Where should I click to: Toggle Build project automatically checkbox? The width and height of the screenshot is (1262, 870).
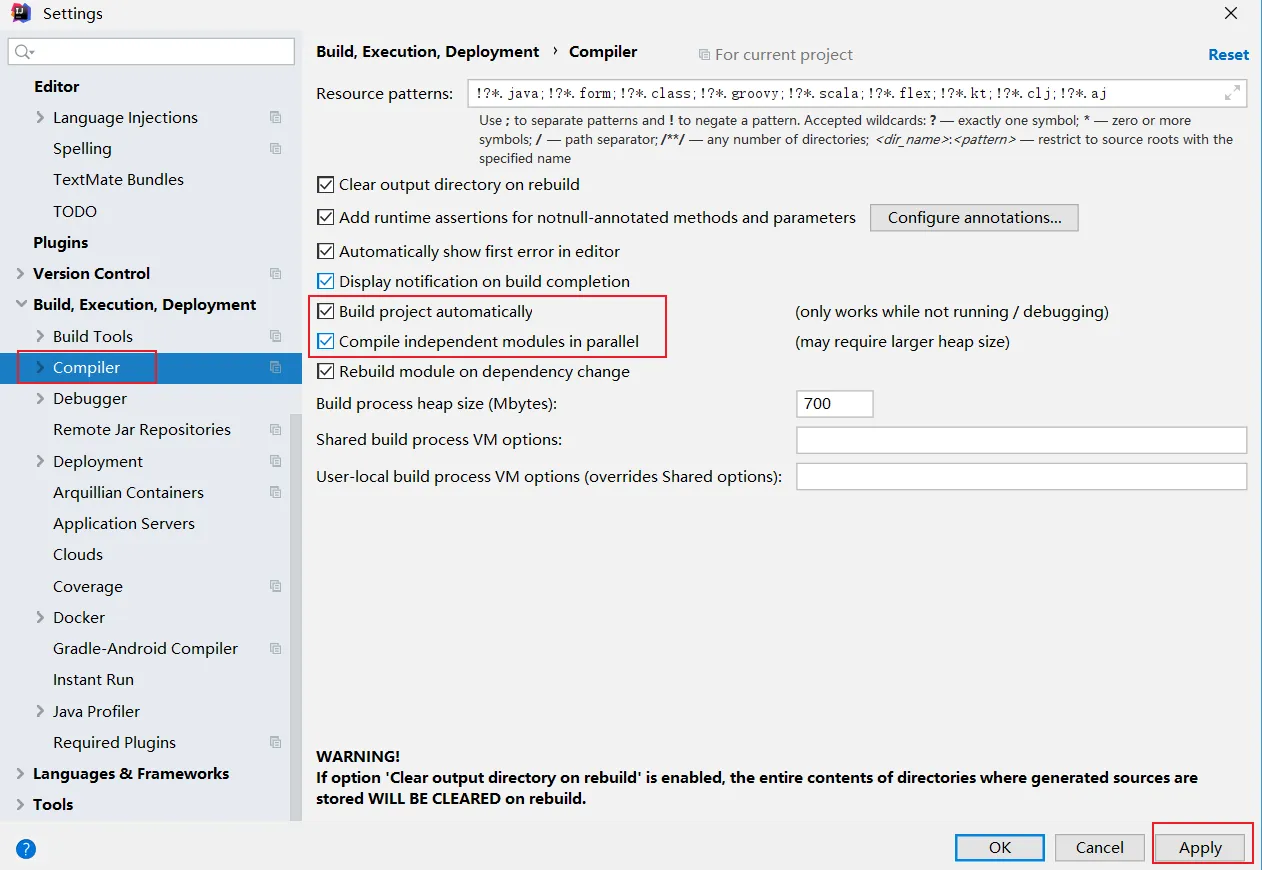click(x=325, y=312)
